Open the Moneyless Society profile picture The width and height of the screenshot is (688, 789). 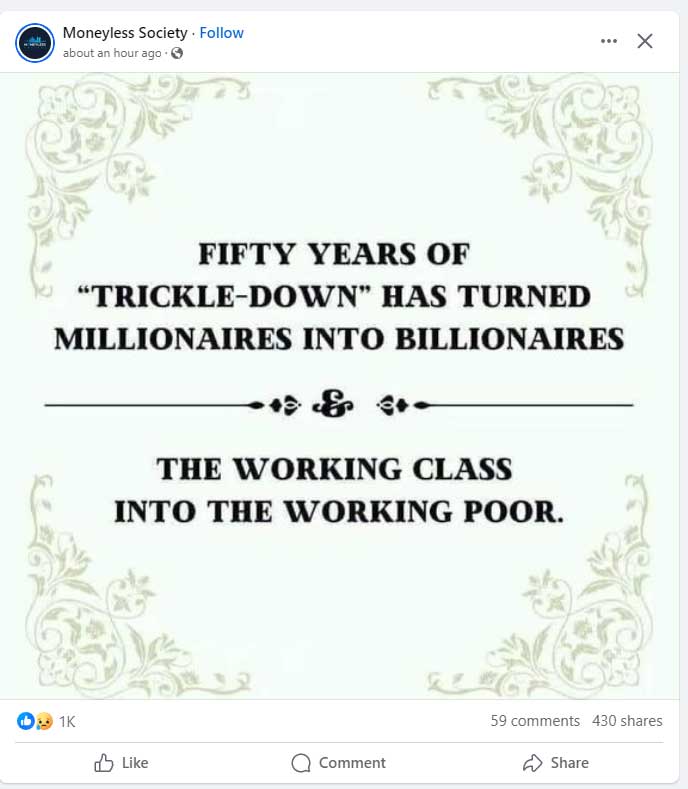pyautogui.click(x=35, y=43)
